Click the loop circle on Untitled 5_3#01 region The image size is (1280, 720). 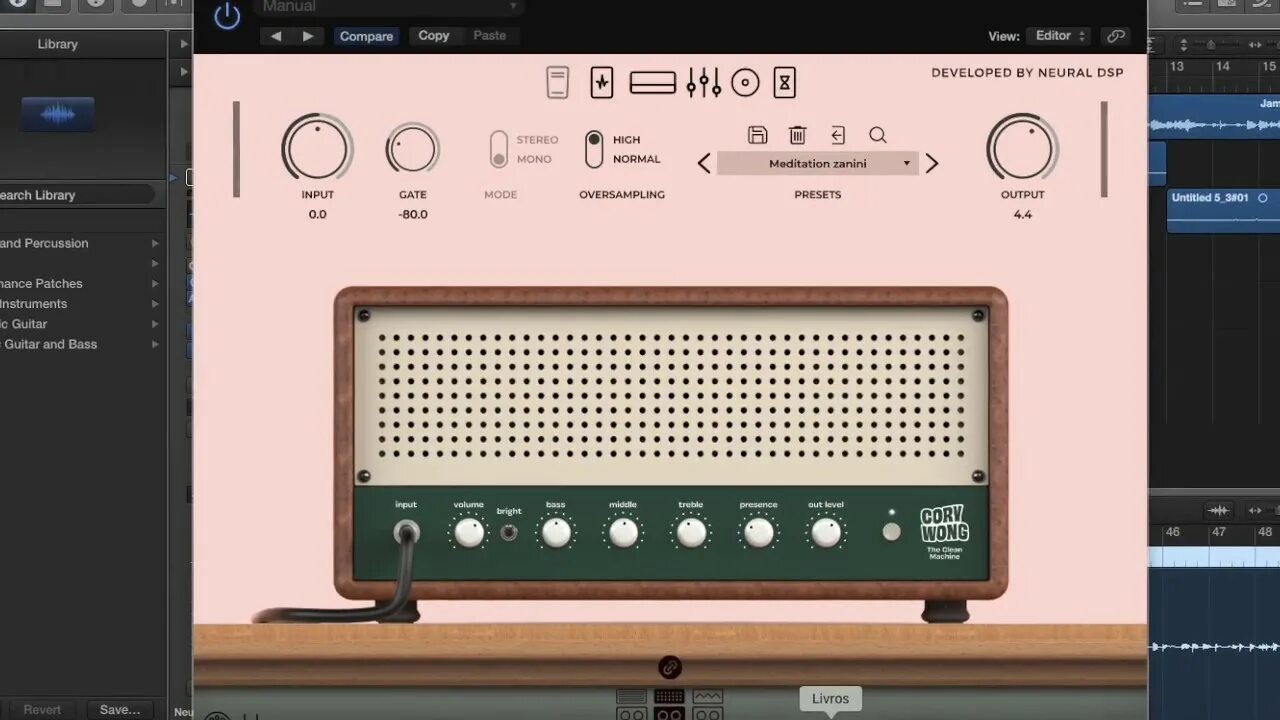[1262, 198]
